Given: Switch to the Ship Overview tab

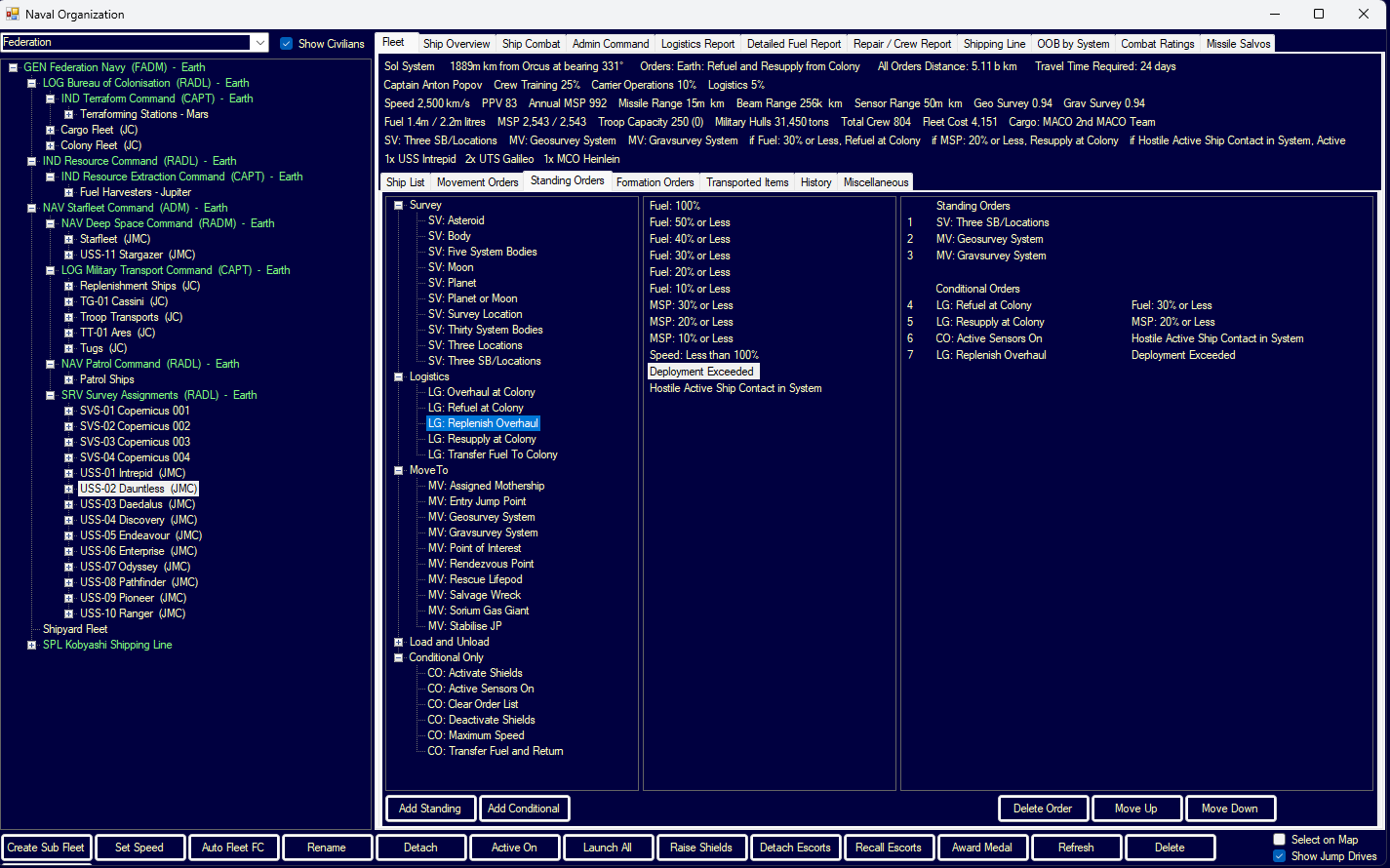Looking at the screenshot, I should [x=457, y=44].
